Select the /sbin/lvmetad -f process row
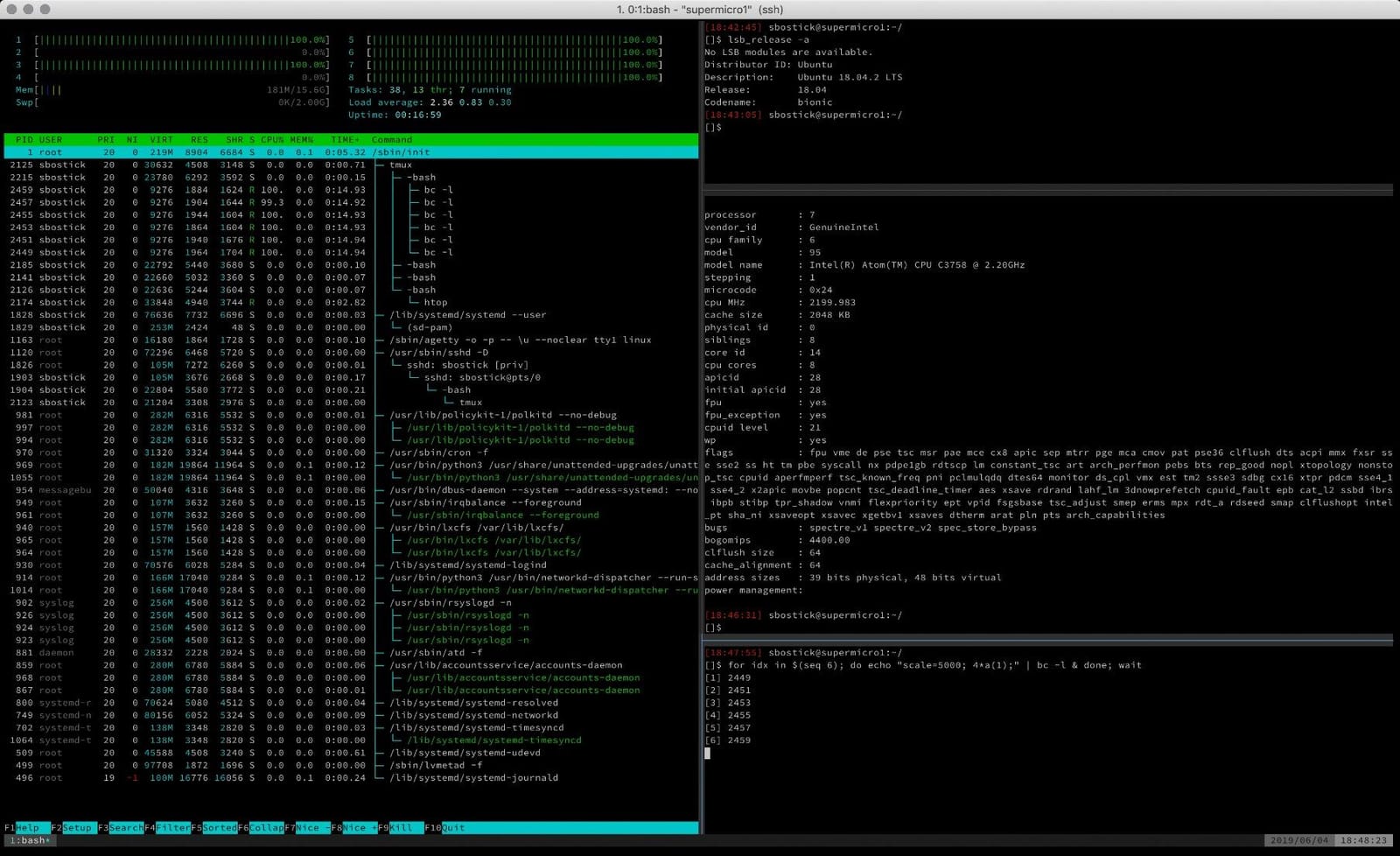Image resolution: width=1400 pixels, height=856 pixels. tap(351, 765)
